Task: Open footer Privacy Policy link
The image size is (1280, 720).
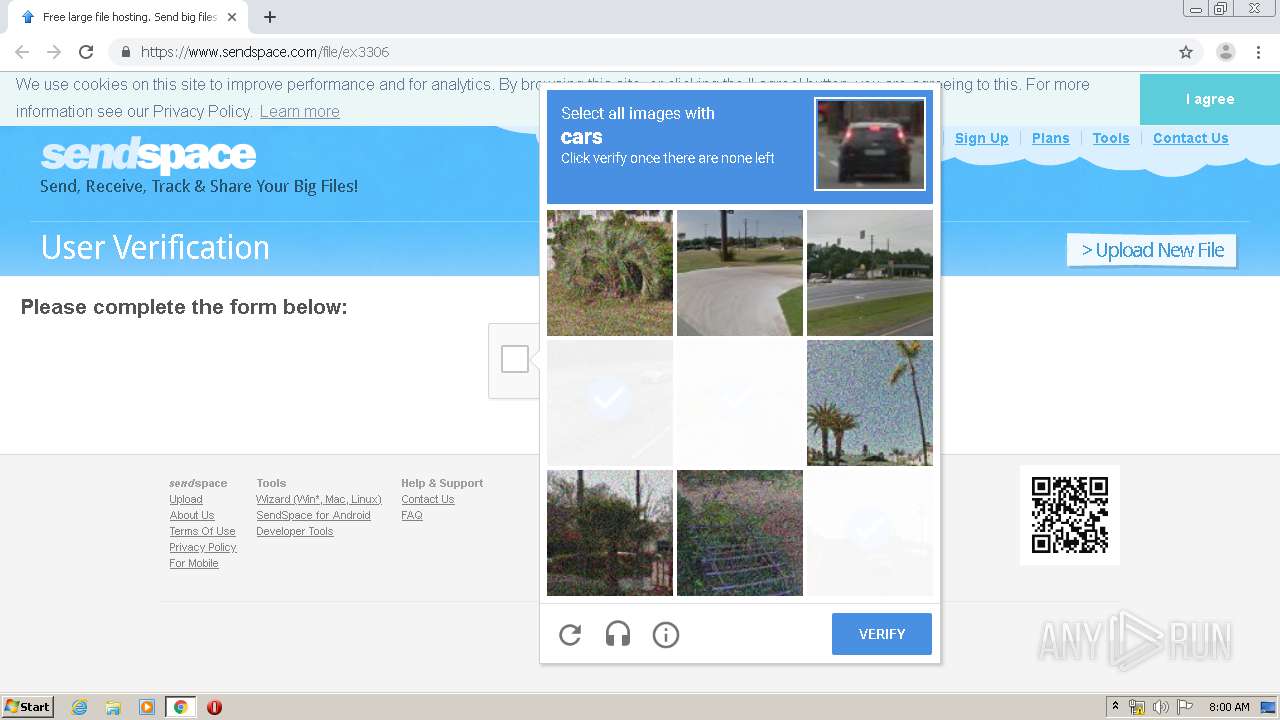Action: (x=203, y=547)
